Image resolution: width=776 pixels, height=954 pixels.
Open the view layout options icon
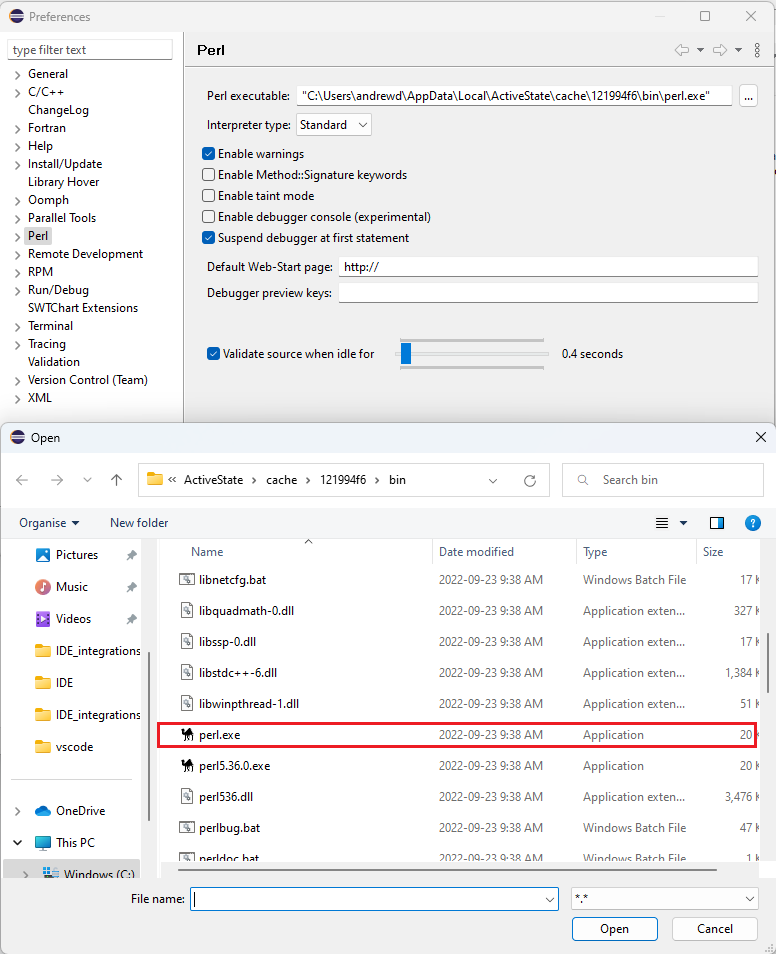(662, 523)
